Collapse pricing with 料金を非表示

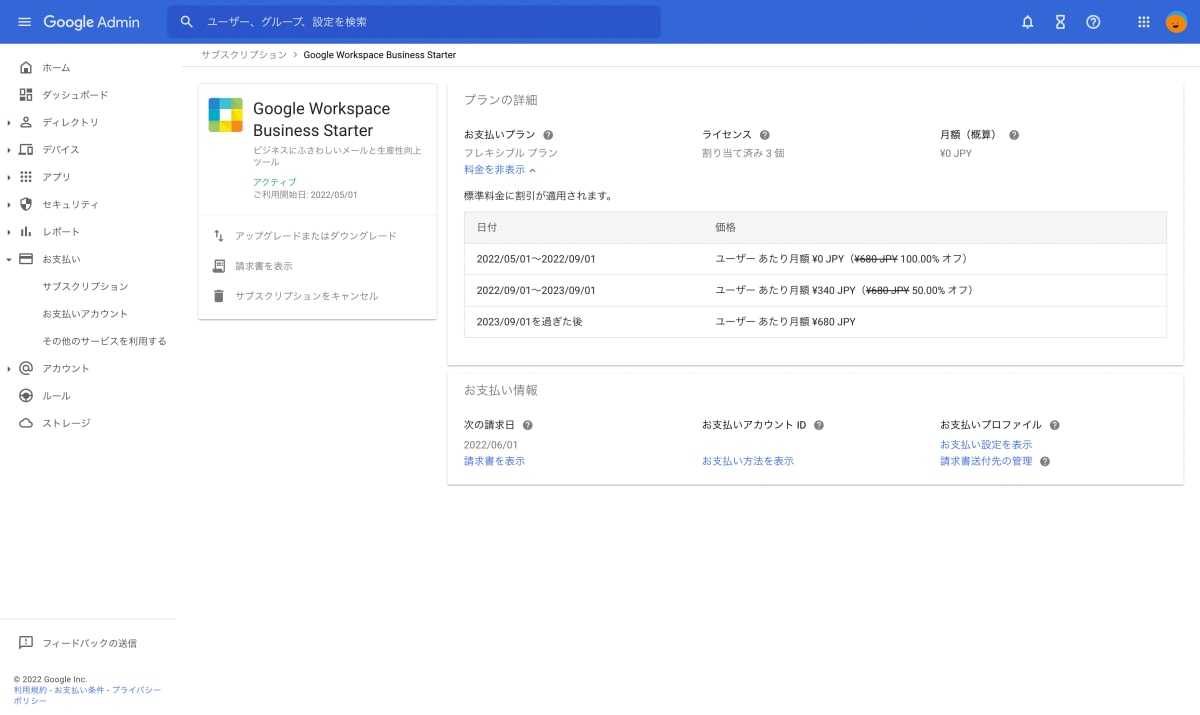click(500, 170)
